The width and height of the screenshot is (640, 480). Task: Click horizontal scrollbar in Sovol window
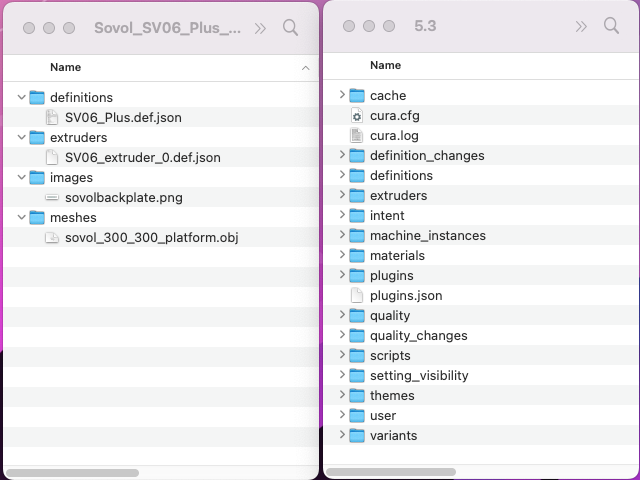pyautogui.click(x=73, y=473)
